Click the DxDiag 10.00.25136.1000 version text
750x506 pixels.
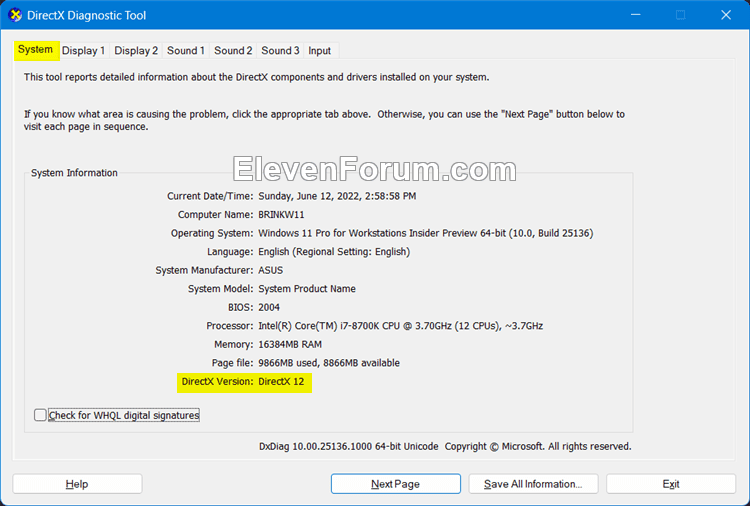[x=349, y=446]
